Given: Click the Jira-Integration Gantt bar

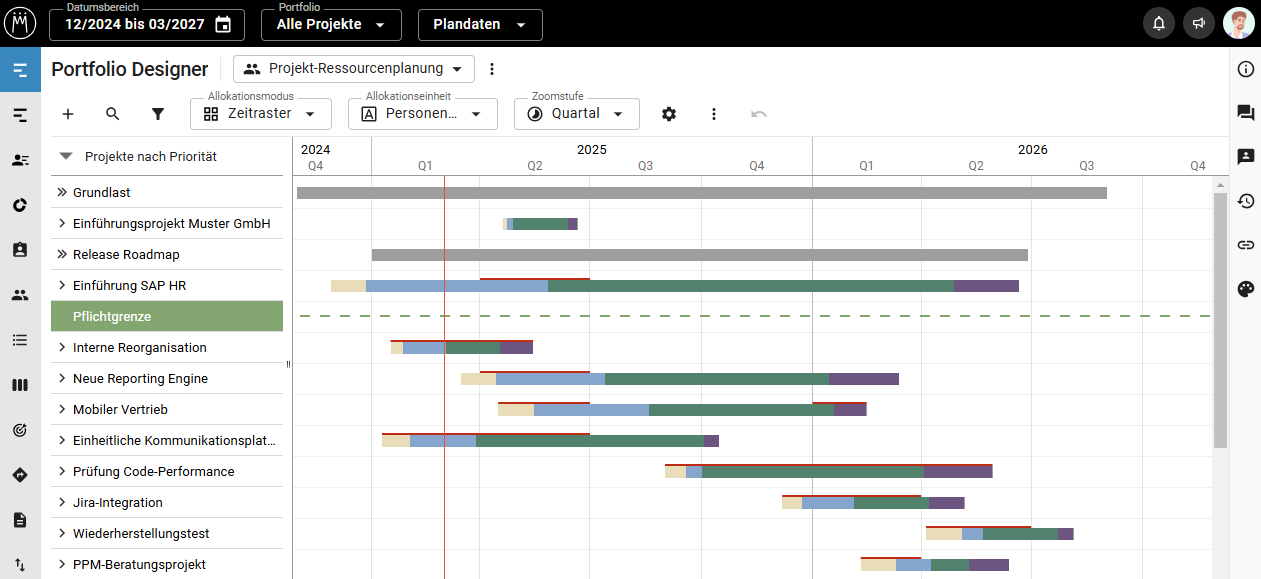Looking at the screenshot, I should pos(873,503).
